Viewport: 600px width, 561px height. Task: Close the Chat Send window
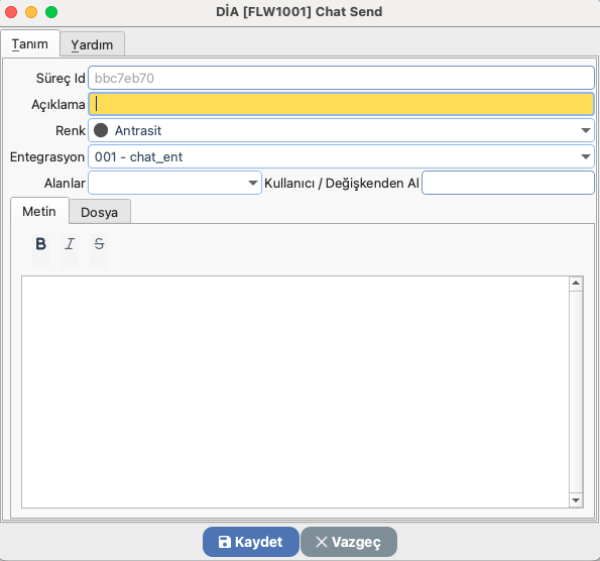point(12,12)
